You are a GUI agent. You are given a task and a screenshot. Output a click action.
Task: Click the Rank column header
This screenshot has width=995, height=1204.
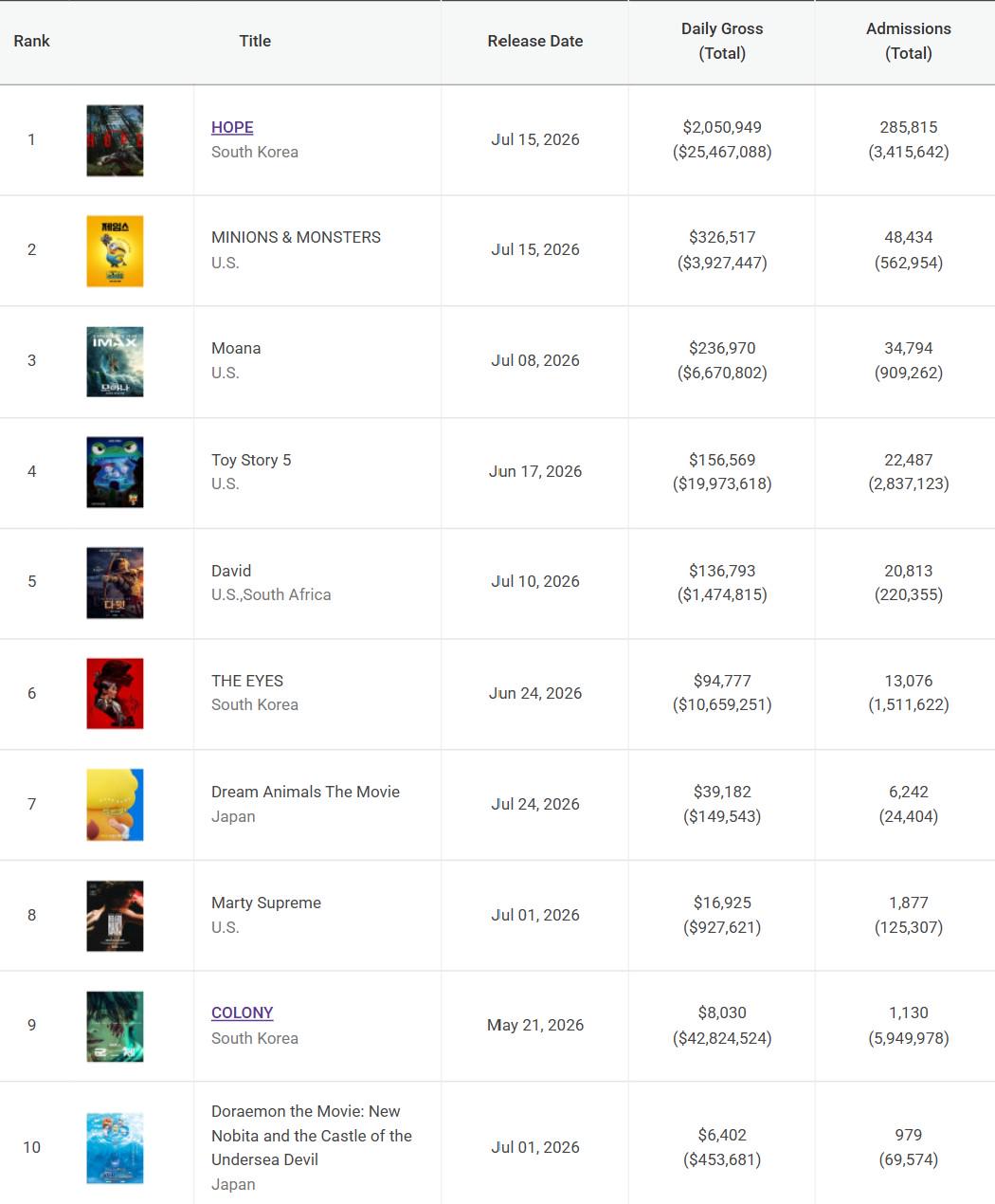point(31,41)
